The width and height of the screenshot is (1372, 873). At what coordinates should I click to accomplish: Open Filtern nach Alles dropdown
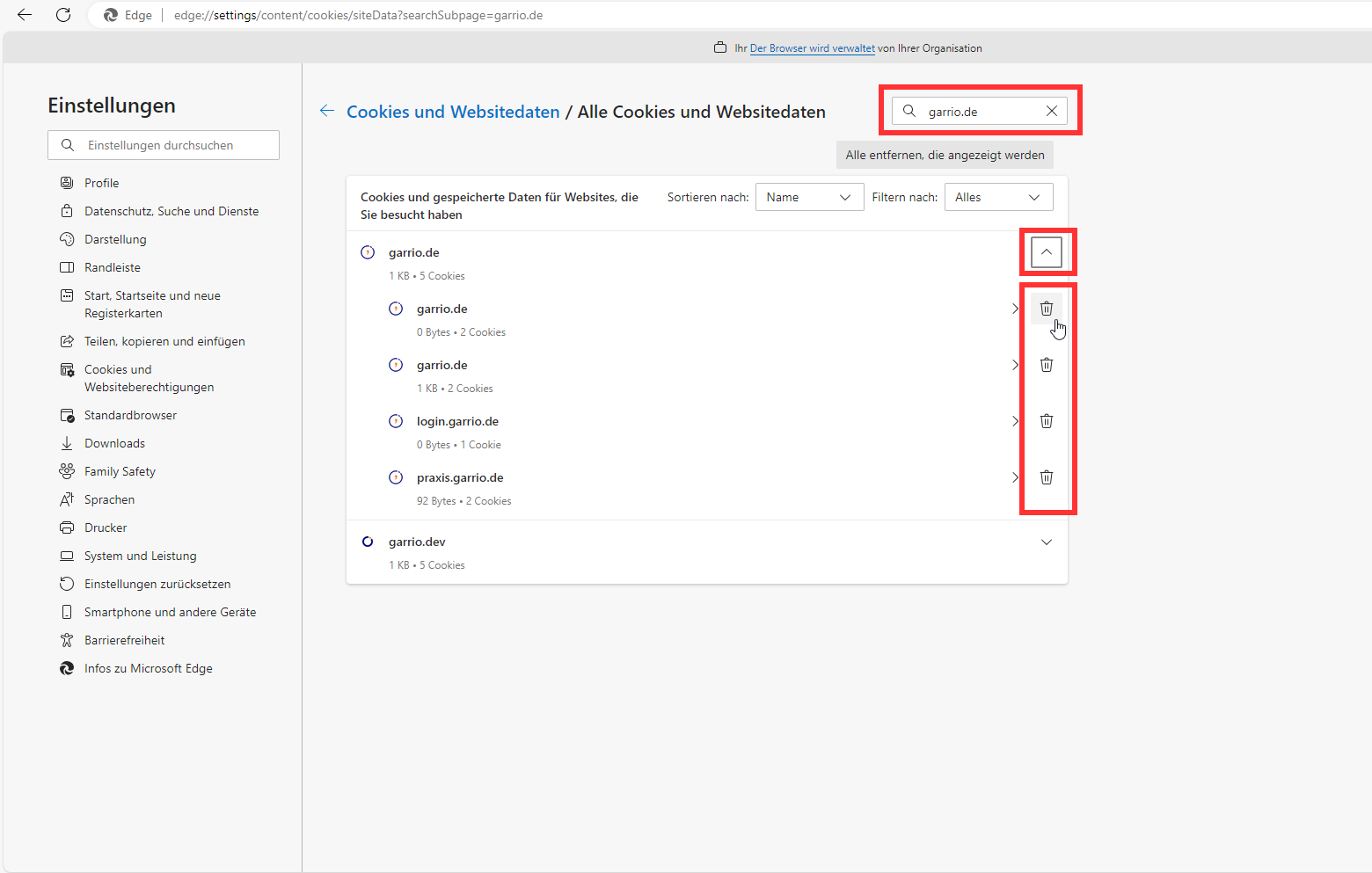[998, 197]
